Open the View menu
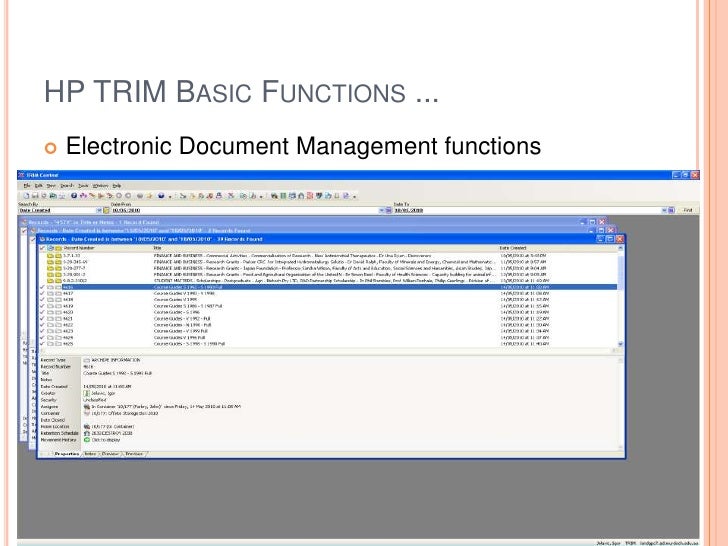 (51, 186)
